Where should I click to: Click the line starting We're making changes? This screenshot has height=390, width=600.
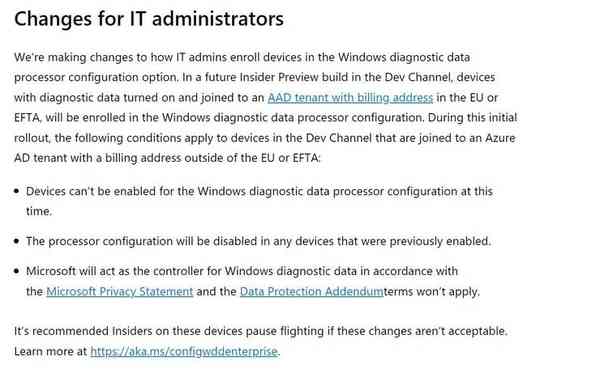click(242, 57)
